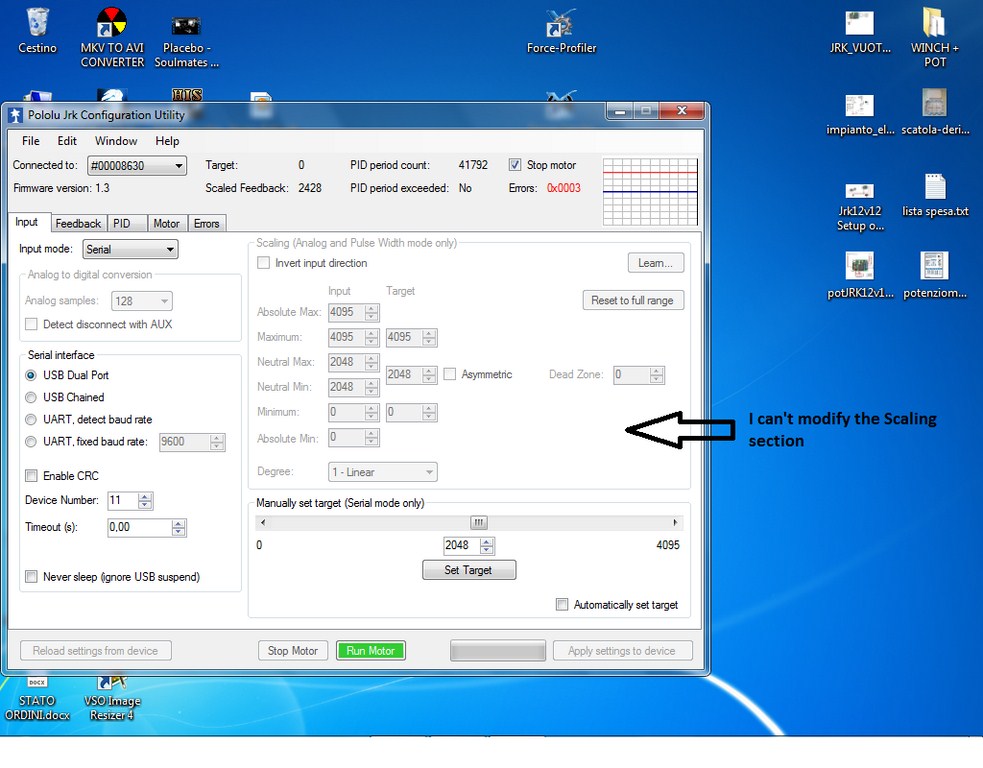This screenshot has height=768, width=983.
Task: Click the Set Target button
Action: 469,570
